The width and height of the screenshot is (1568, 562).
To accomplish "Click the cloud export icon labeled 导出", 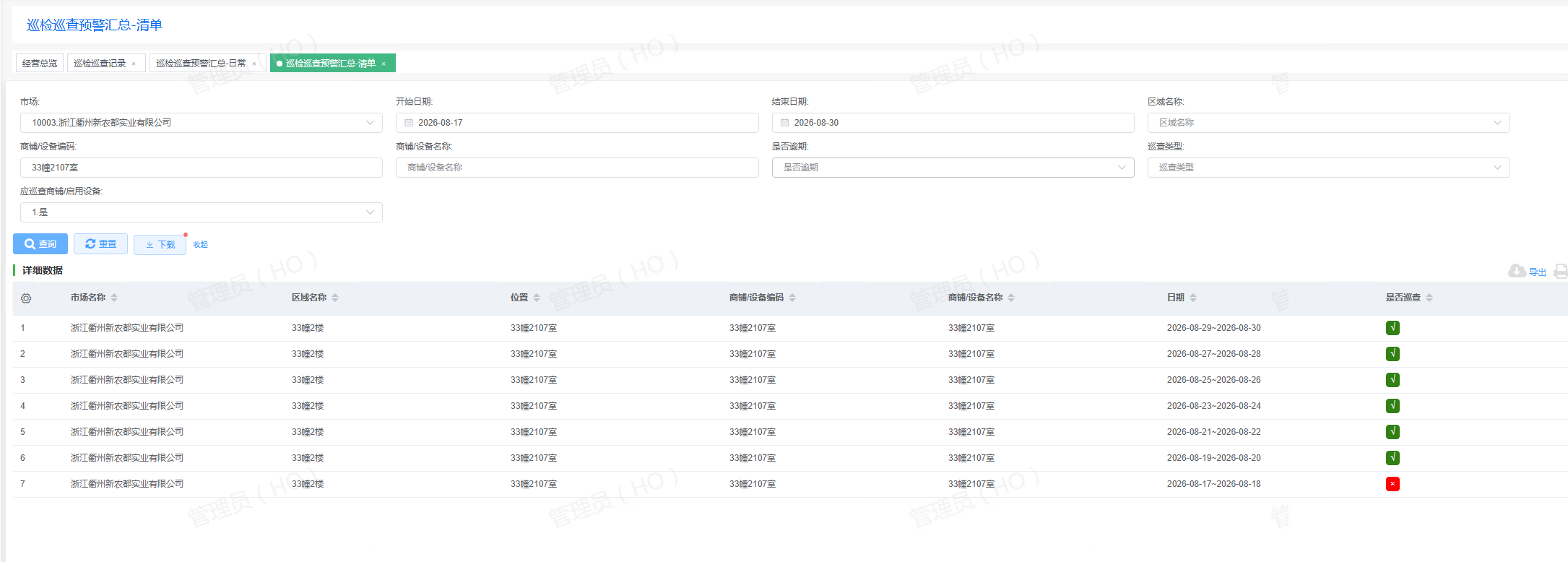I will [x=1527, y=272].
